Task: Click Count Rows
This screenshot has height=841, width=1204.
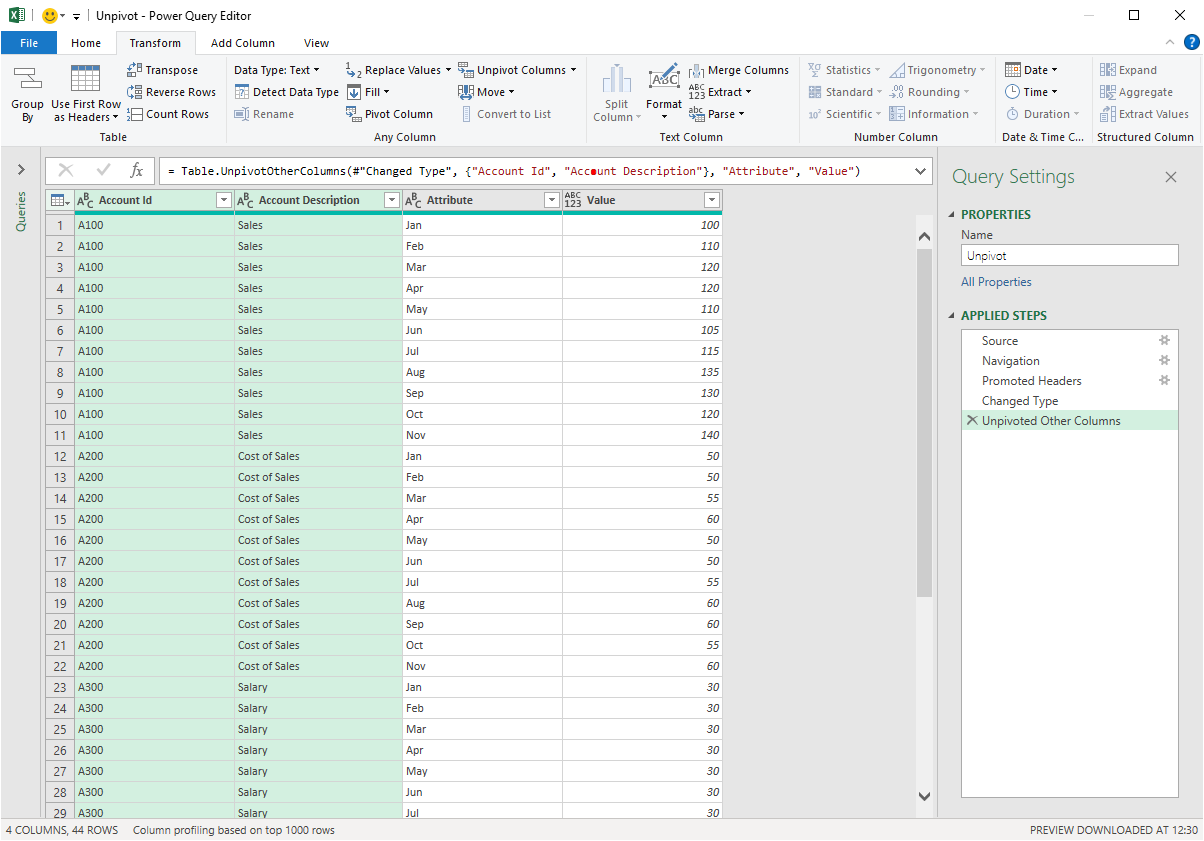Action: [x=168, y=114]
